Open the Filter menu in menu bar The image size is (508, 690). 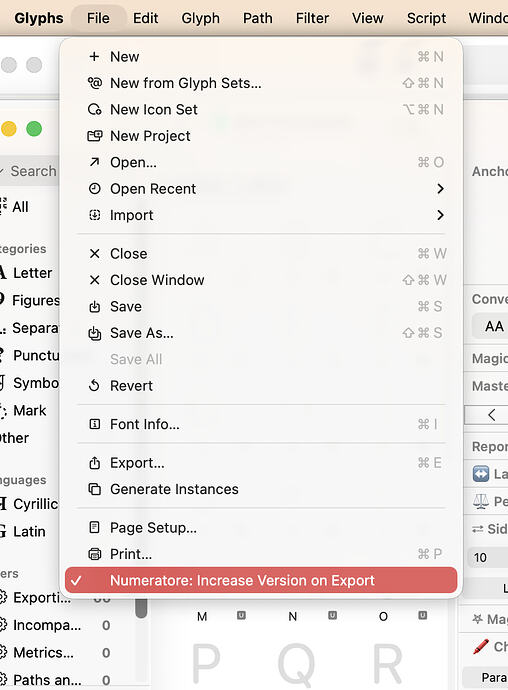(312, 18)
